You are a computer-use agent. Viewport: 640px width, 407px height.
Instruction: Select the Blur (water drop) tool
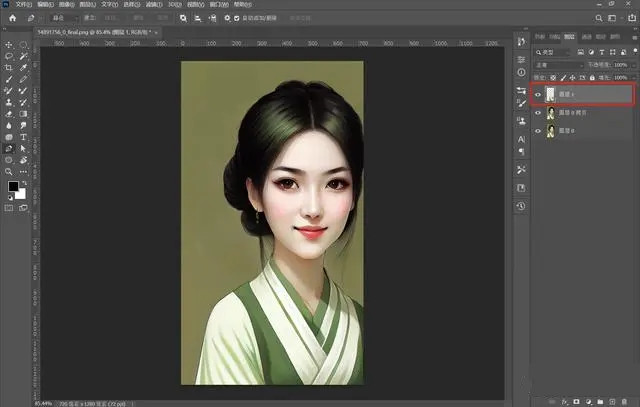[x=9, y=125]
